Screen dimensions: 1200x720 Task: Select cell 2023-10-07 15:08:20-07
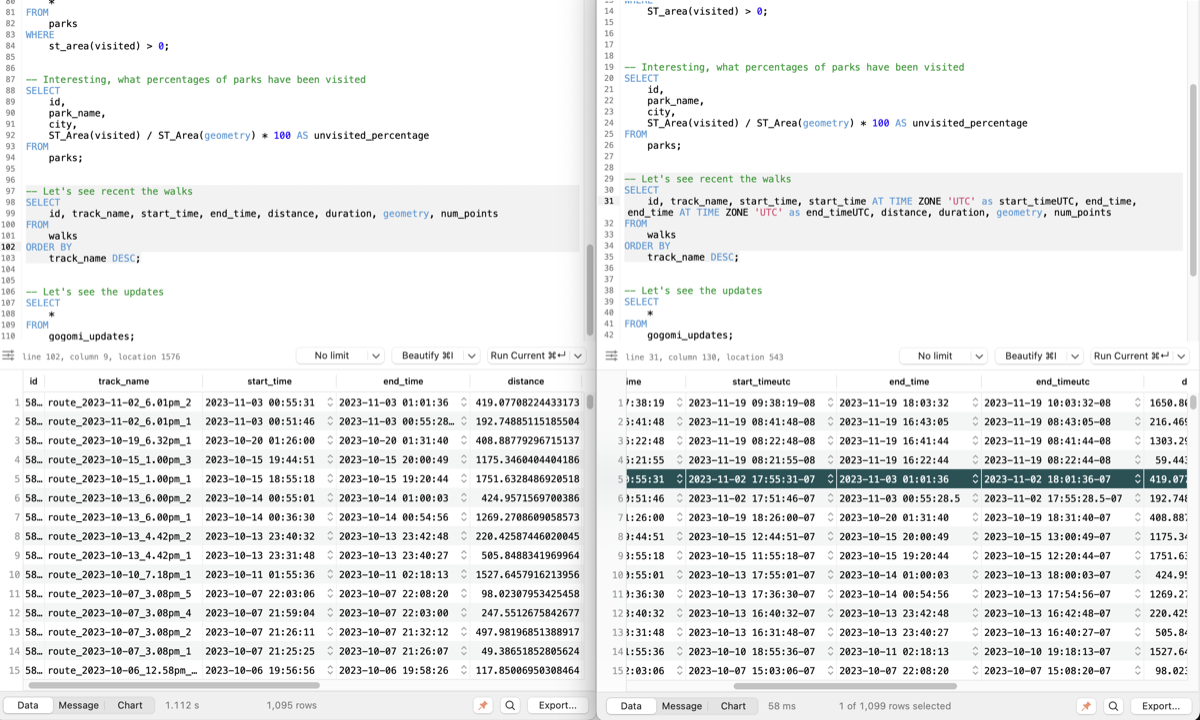click(x=1060, y=670)
